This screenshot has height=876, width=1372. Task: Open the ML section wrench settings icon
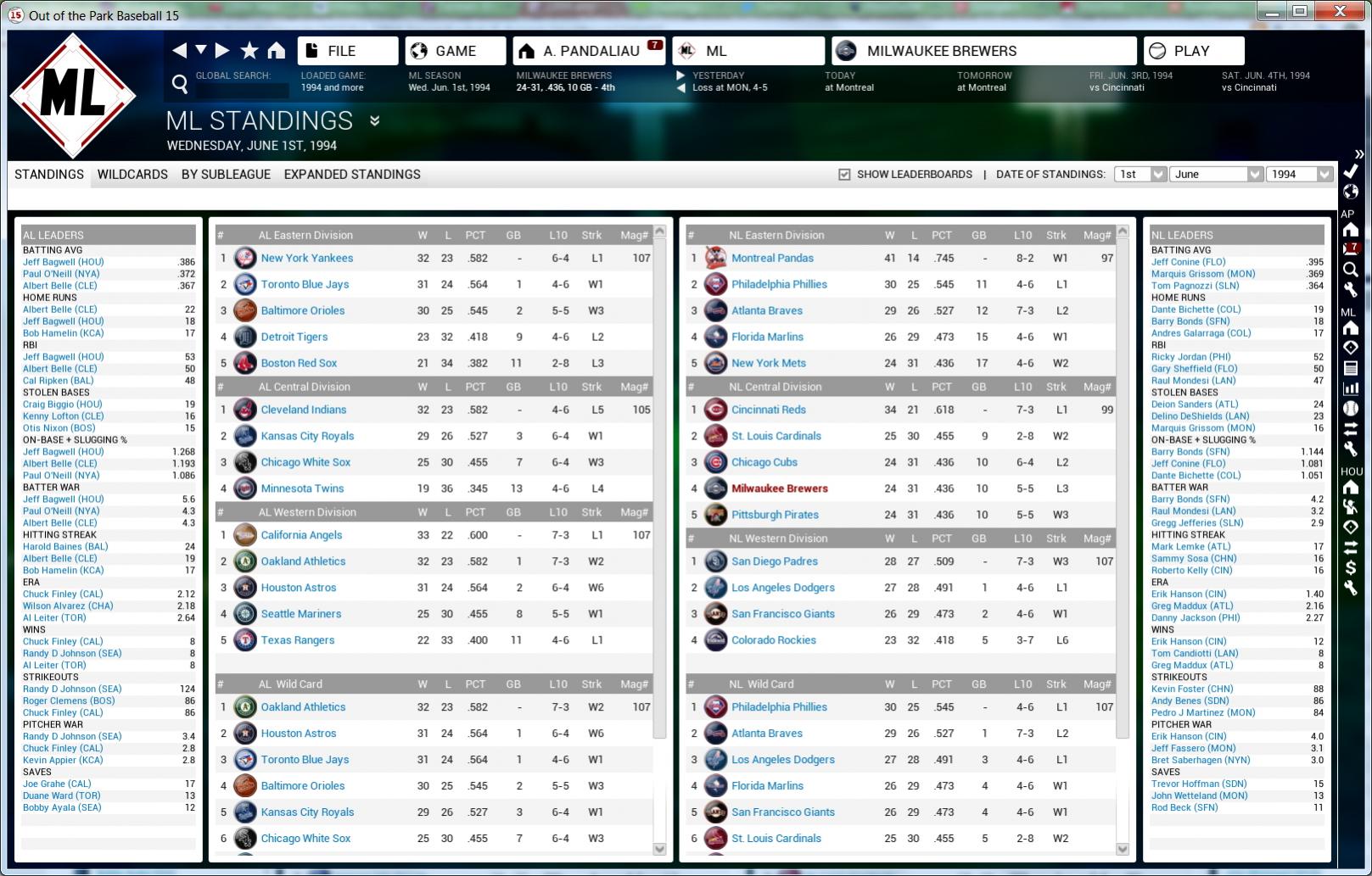(1350, 449)
